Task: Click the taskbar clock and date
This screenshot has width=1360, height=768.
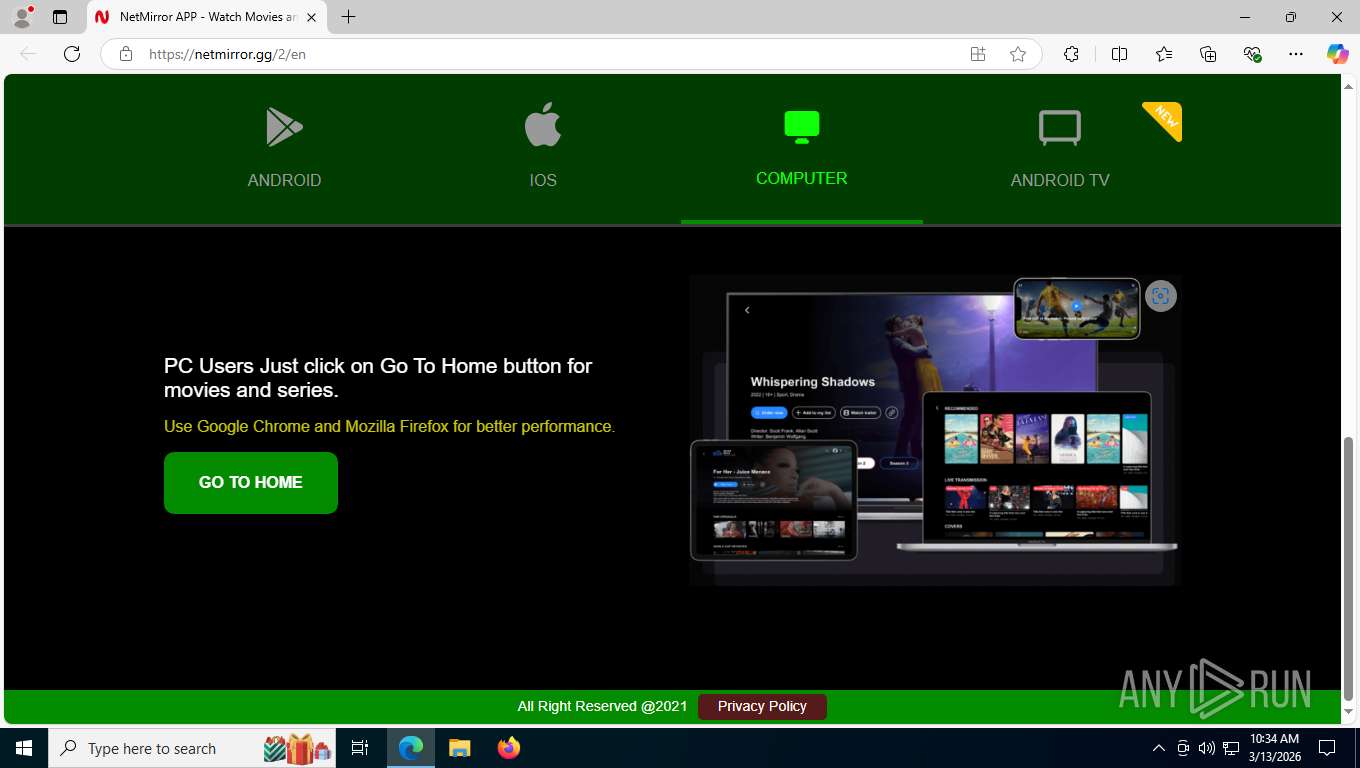Action: 1274,748
